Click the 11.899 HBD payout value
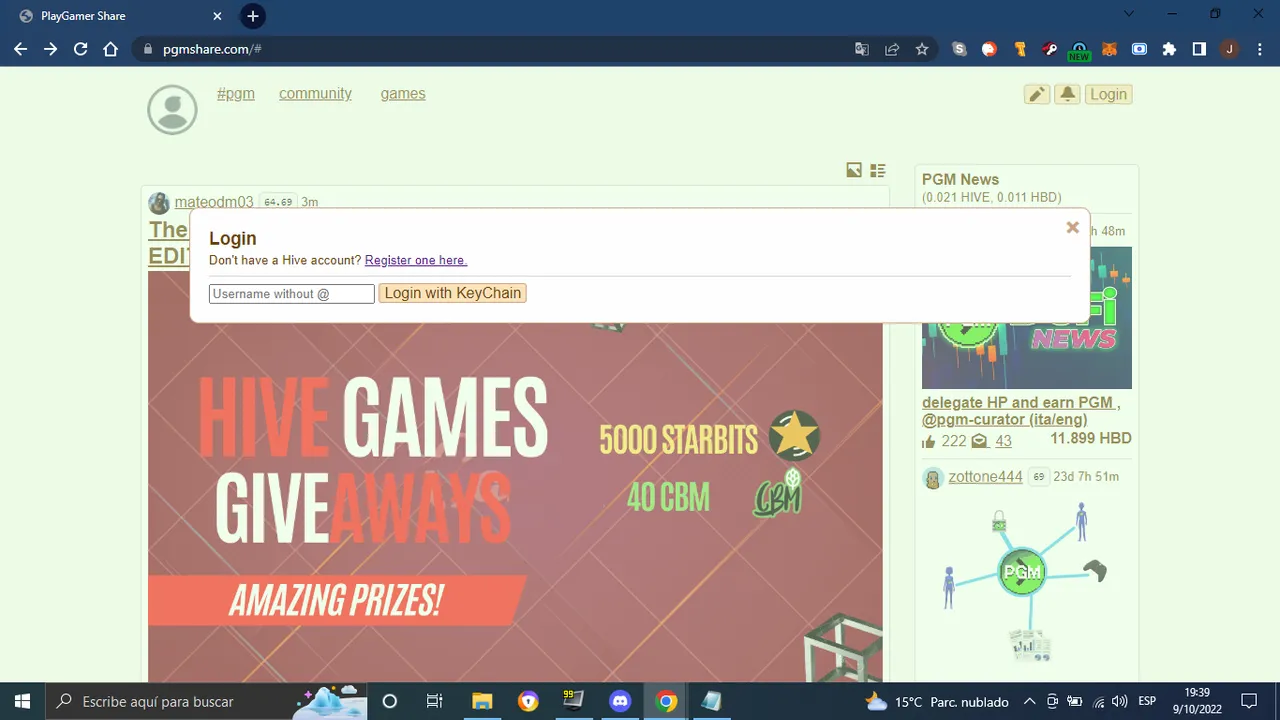Screen dimensions: 1280x720 click(x=1091, y=439)
